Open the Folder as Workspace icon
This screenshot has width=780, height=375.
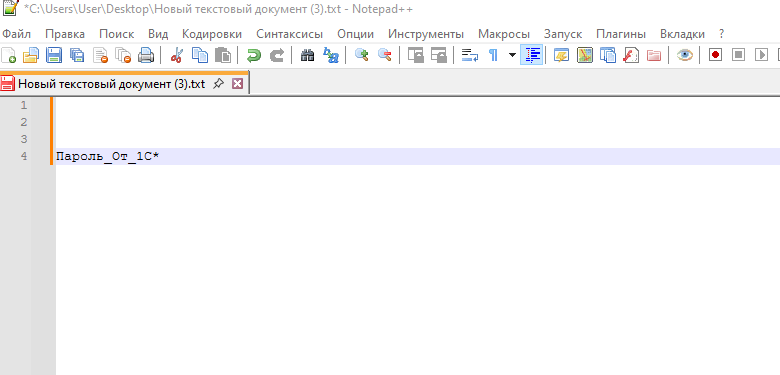(654, 55)
